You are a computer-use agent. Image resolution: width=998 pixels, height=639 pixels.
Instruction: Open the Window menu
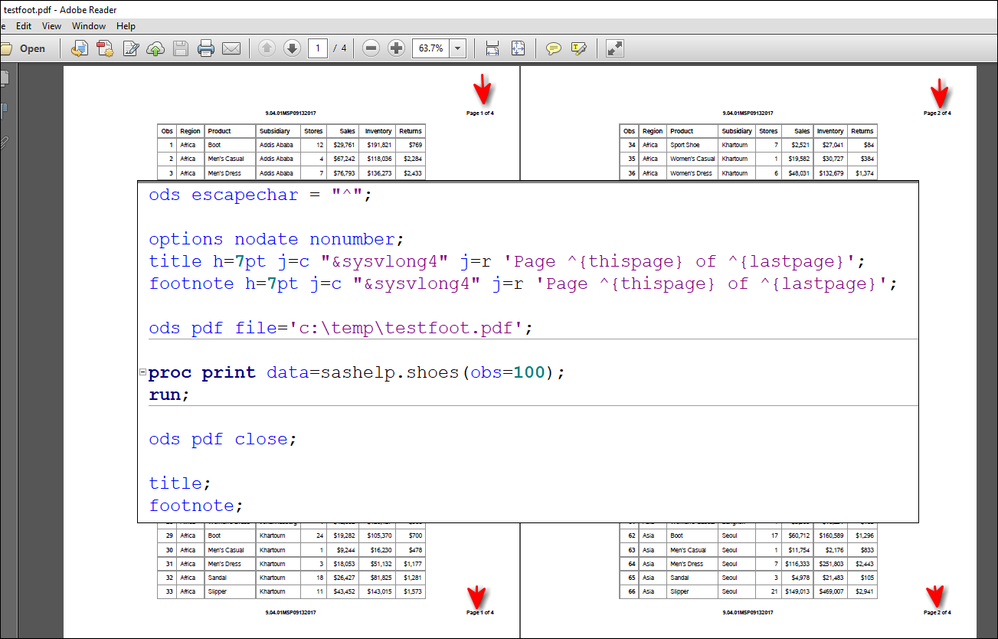(x=88, y=26)
